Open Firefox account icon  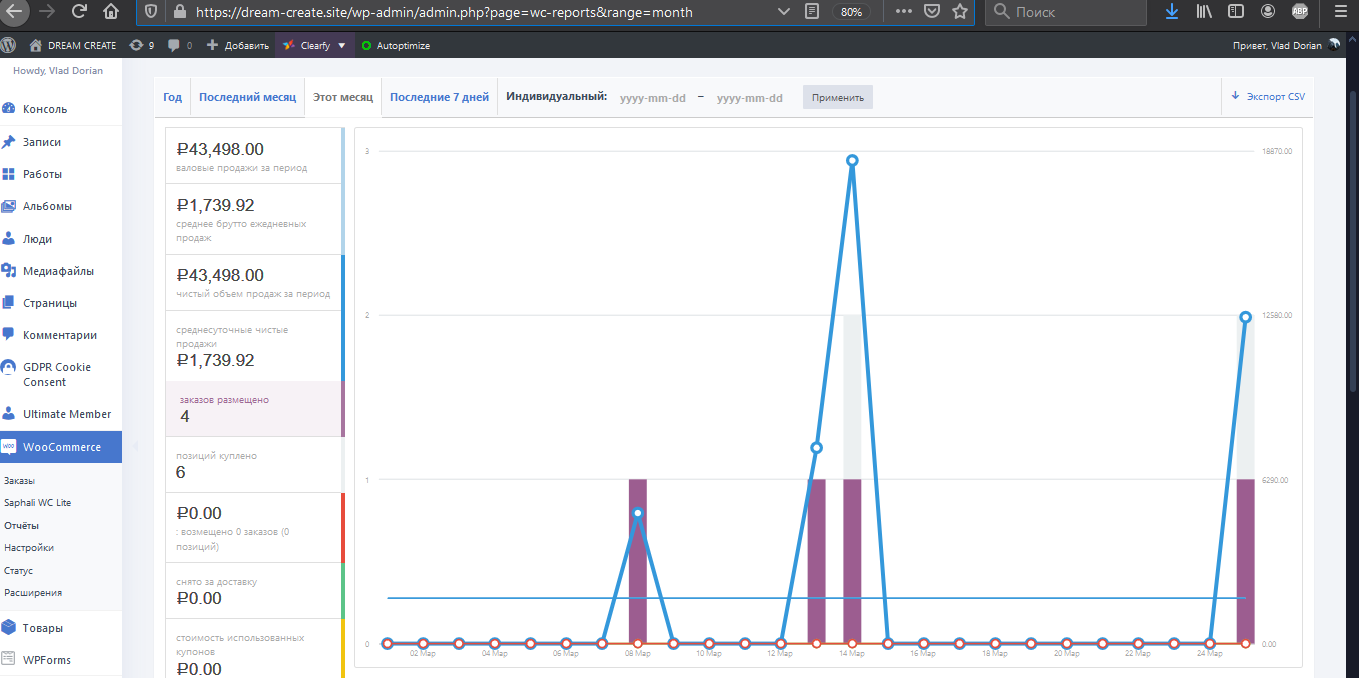pos(1268,12)
